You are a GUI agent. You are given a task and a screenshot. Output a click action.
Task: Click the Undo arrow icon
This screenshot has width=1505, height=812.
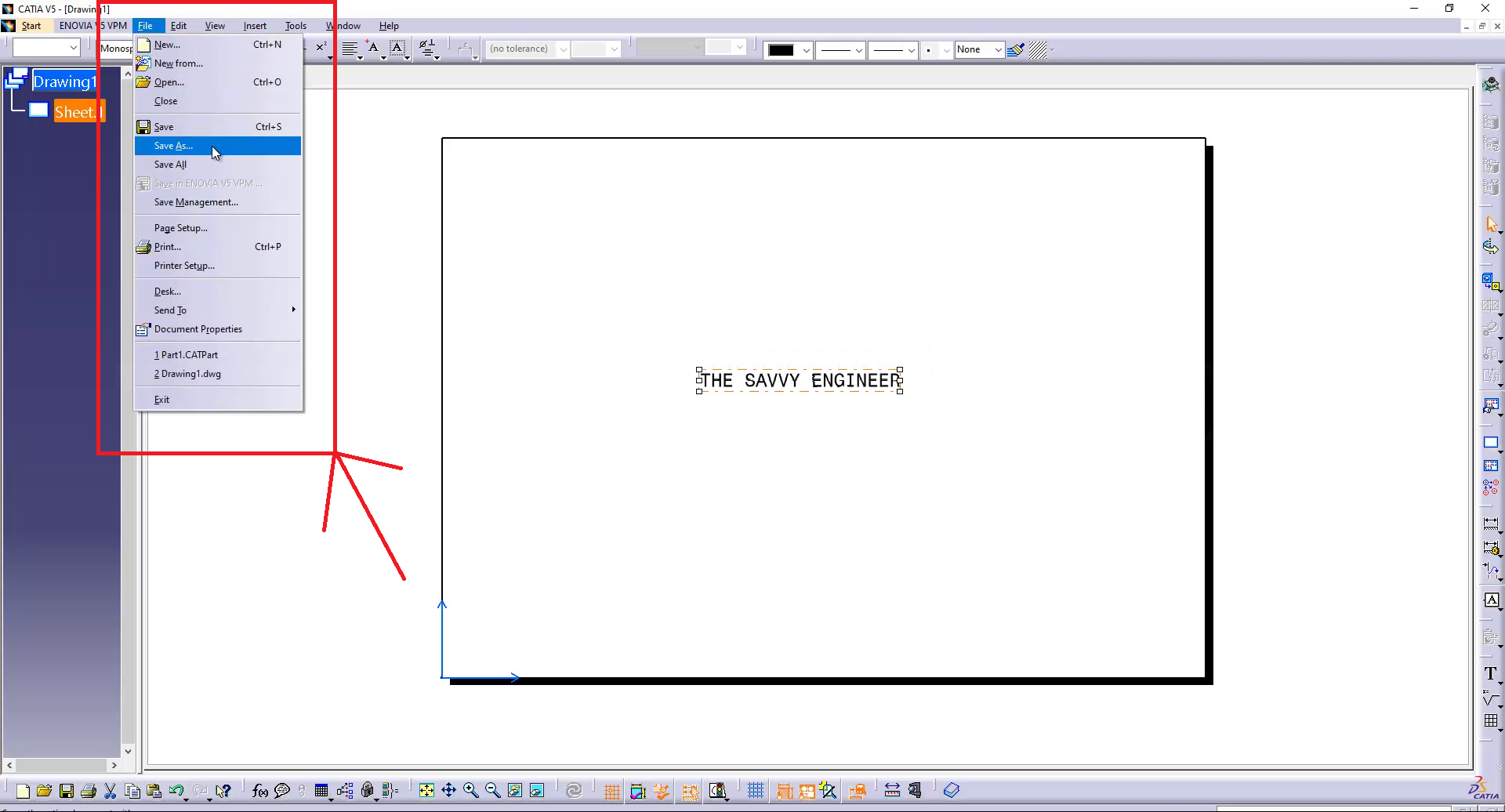[x=175, y=790]
